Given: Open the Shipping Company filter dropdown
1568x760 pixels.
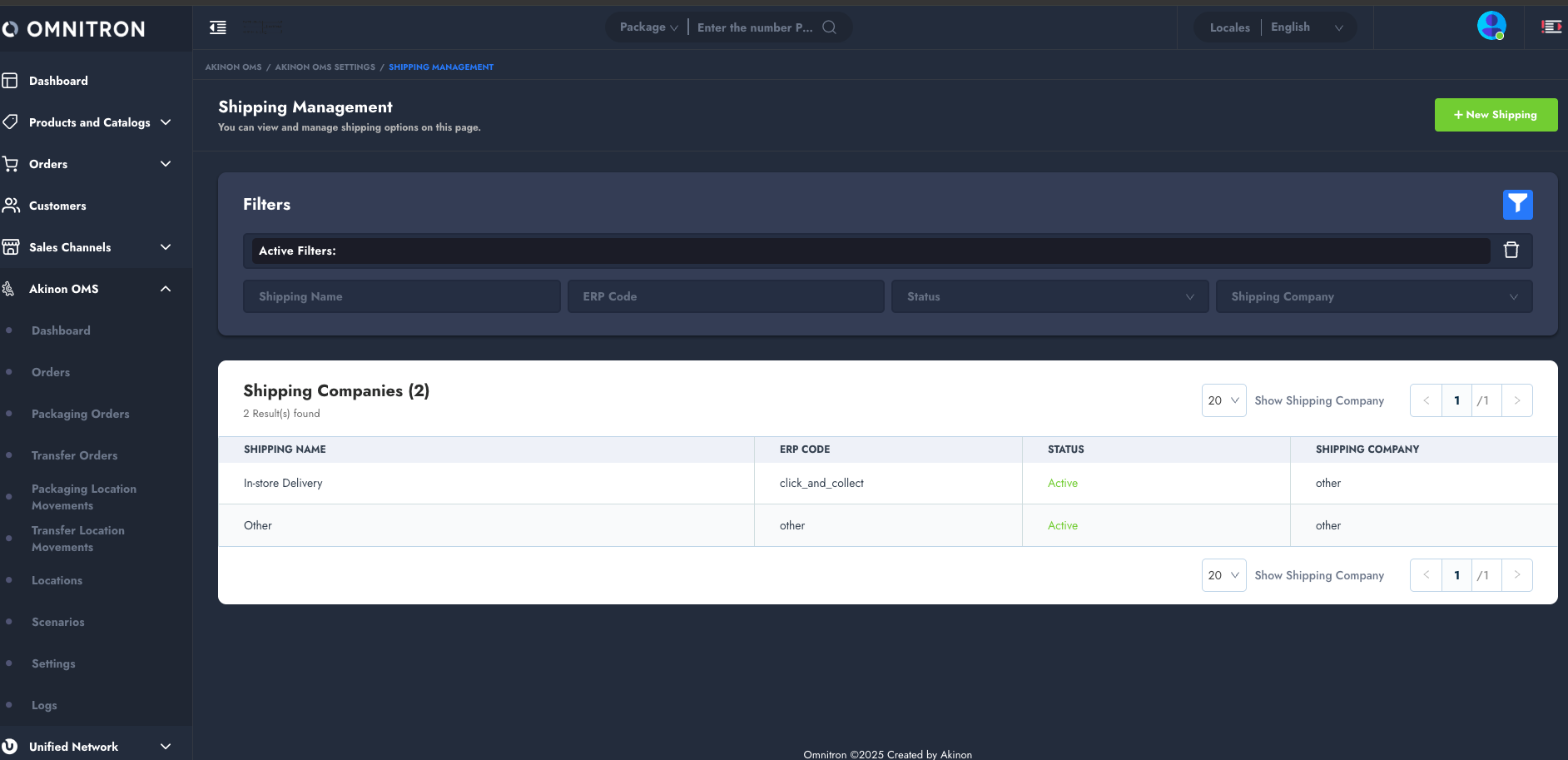Looking at the screenshot, I should click(x=1373, y=296).
